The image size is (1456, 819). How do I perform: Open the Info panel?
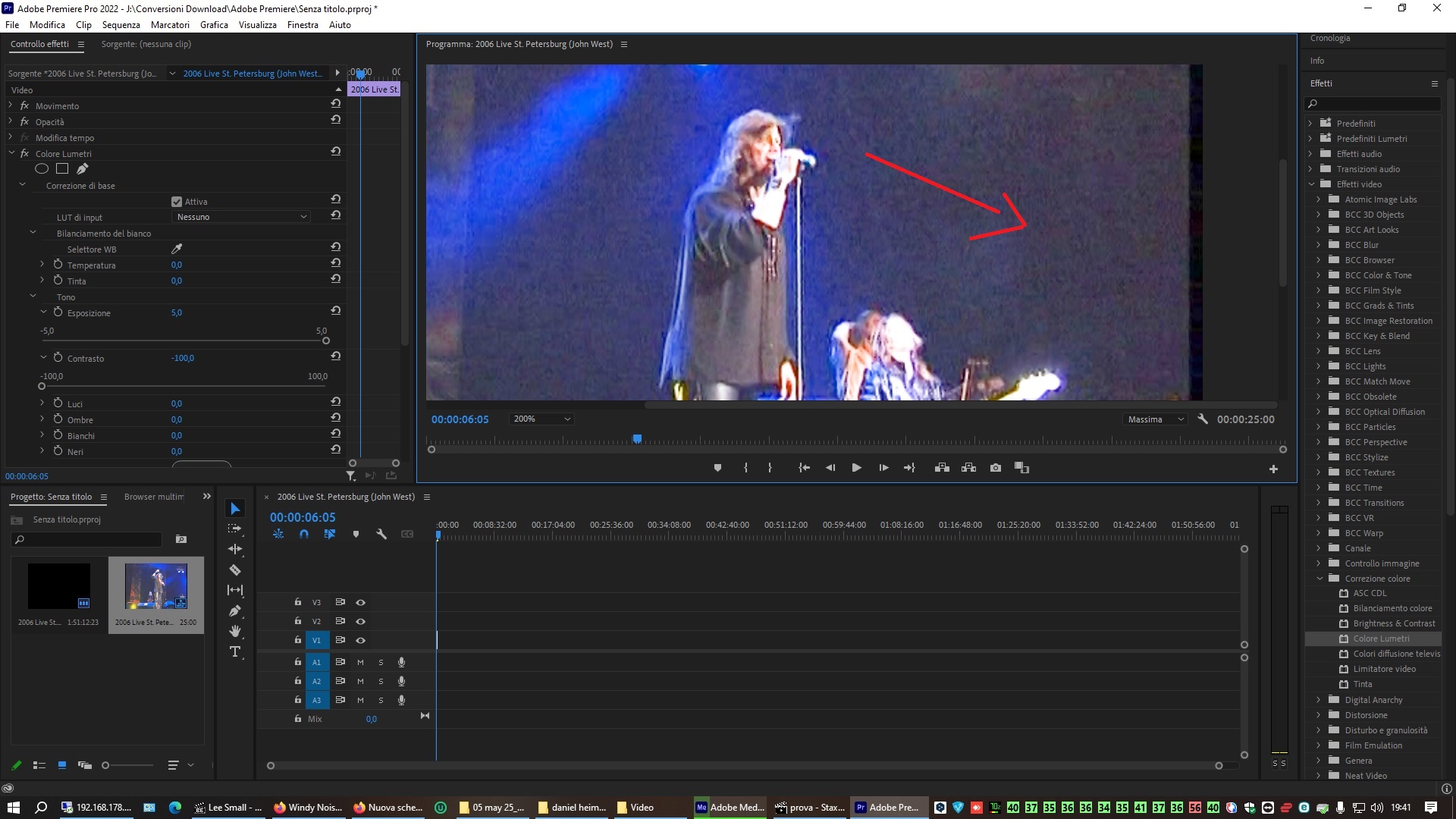pos(1317,61)
